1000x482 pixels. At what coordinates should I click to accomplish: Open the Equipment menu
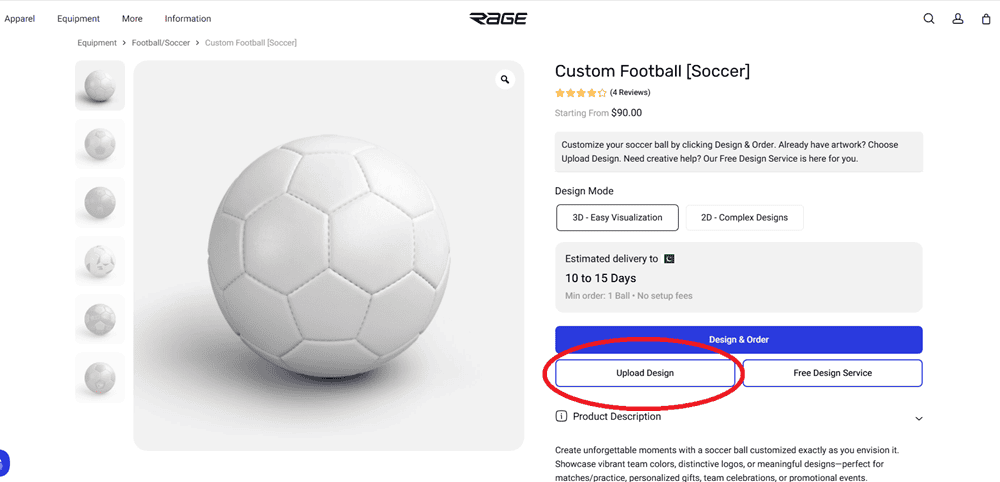click(78, 19)
